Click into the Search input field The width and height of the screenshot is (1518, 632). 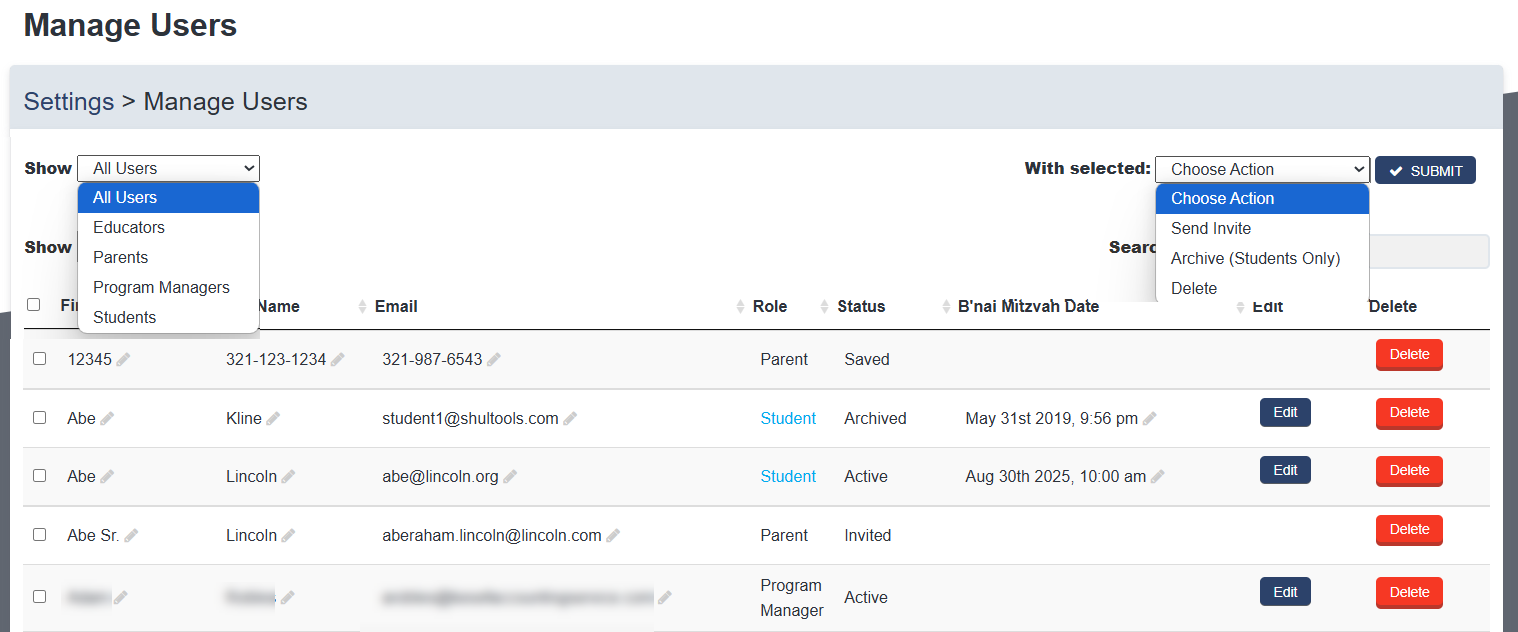[1428, 252]
